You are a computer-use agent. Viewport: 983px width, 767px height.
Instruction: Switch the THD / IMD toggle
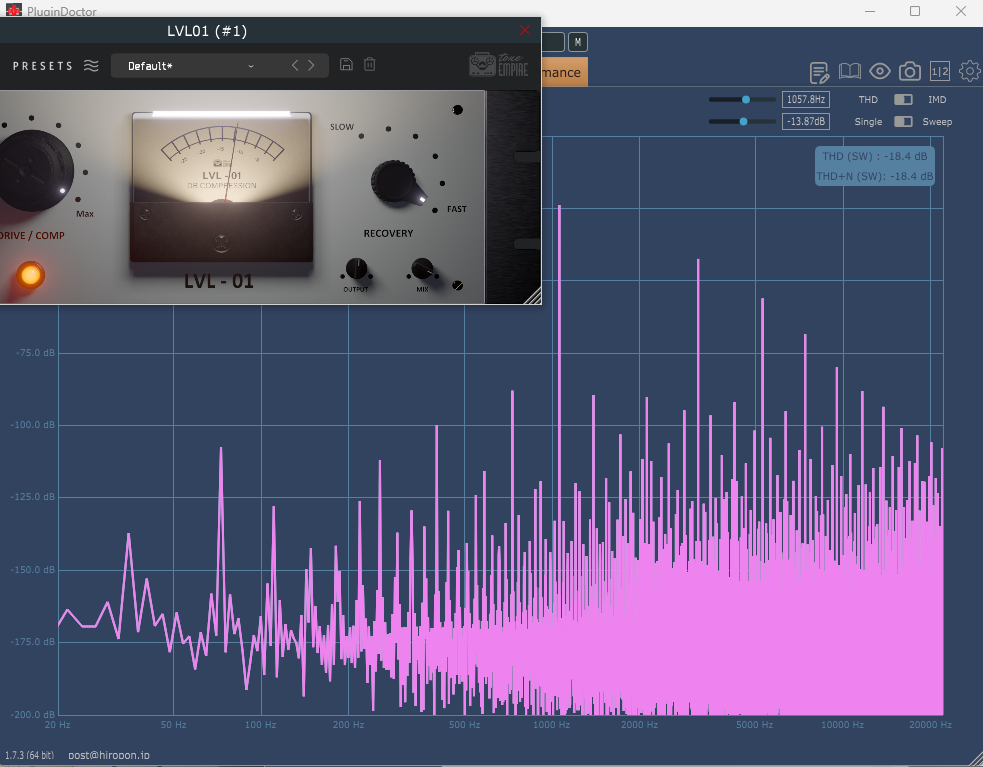click(x=903, y=100)
